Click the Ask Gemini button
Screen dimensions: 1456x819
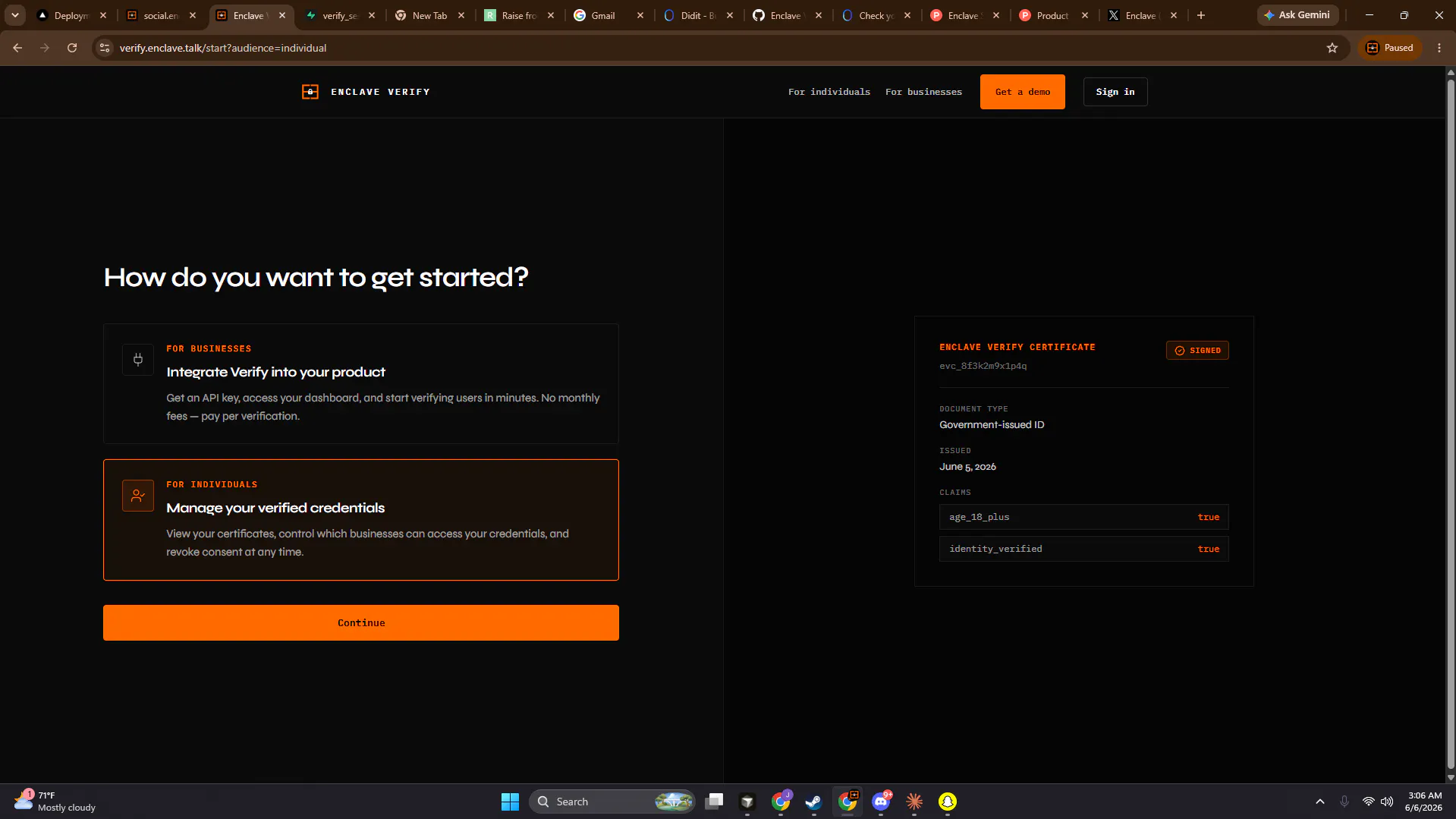click(x=1297, y=15)
